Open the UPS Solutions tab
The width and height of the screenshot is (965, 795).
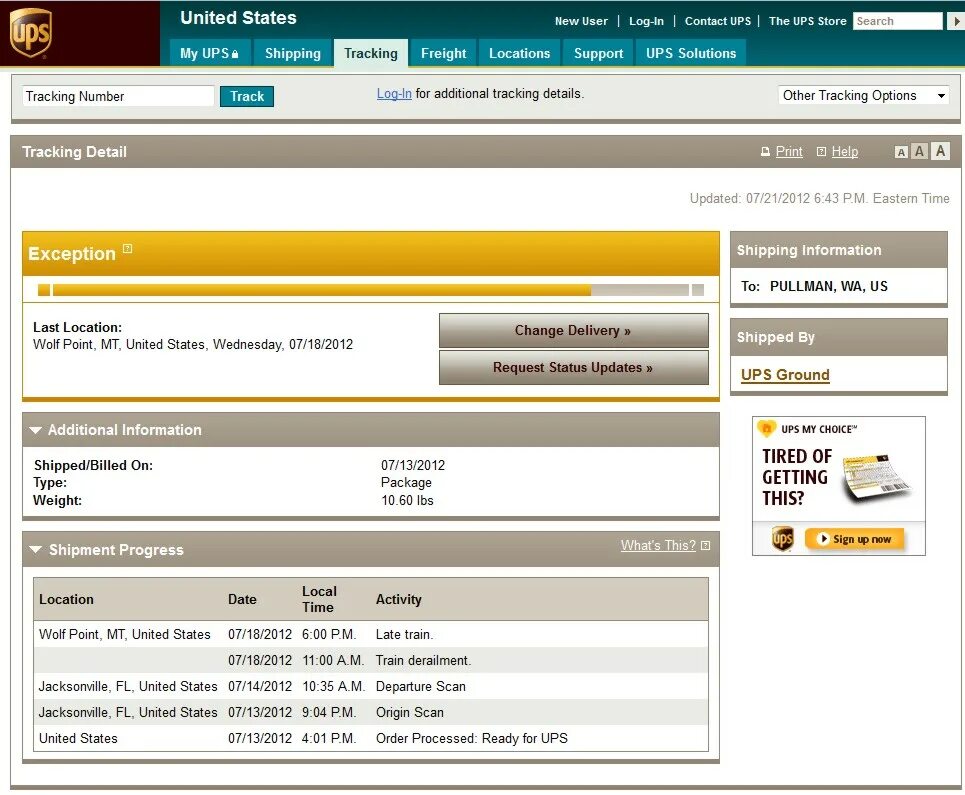tap(691, 53)
